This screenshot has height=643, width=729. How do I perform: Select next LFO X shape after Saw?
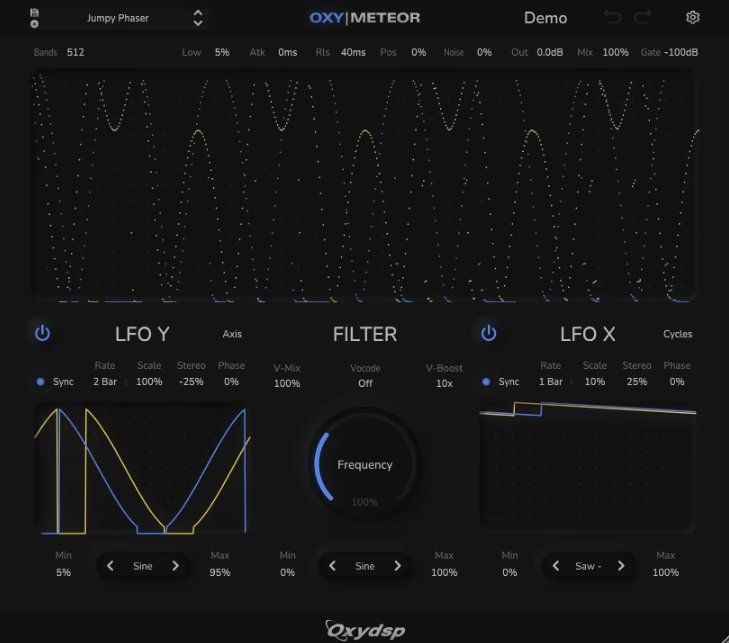(621, 566)
